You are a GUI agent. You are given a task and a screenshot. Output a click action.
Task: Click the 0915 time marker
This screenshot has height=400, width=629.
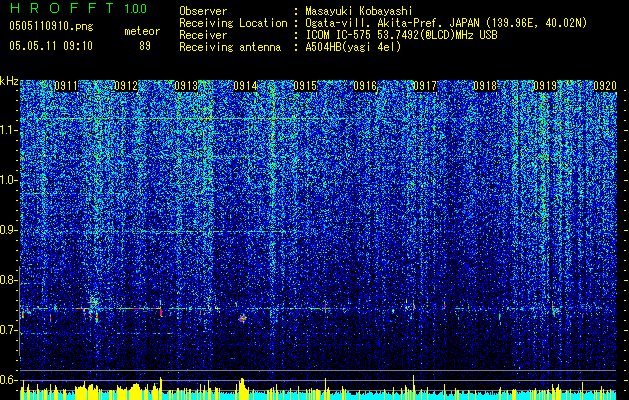[x=305, y=86]
